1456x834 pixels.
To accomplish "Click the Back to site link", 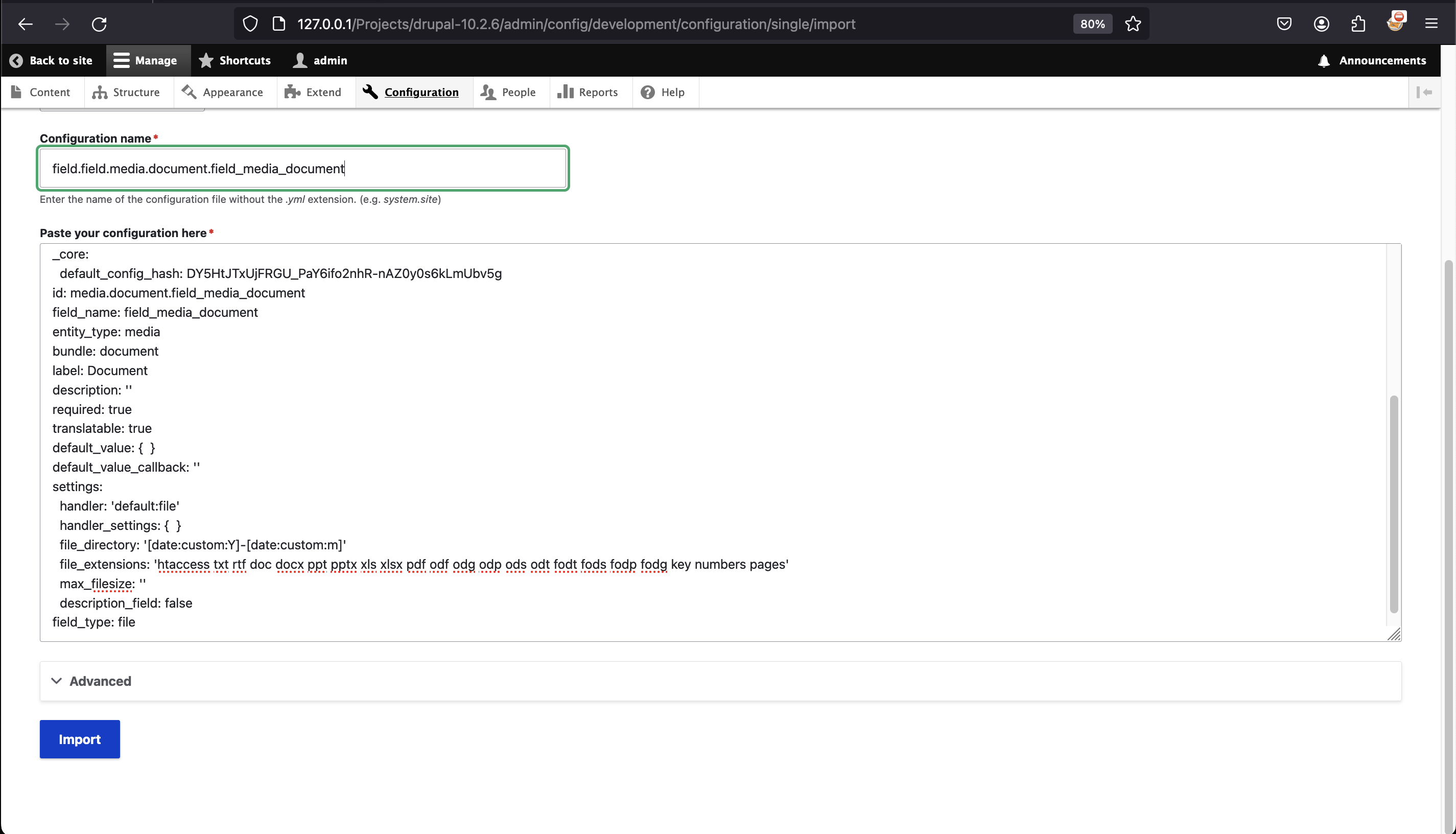I will coord(52,61).
